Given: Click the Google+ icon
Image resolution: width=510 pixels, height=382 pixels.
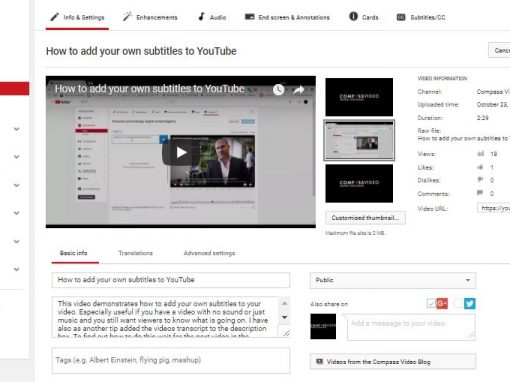Looking at the screenshot, I should point(442,303).
